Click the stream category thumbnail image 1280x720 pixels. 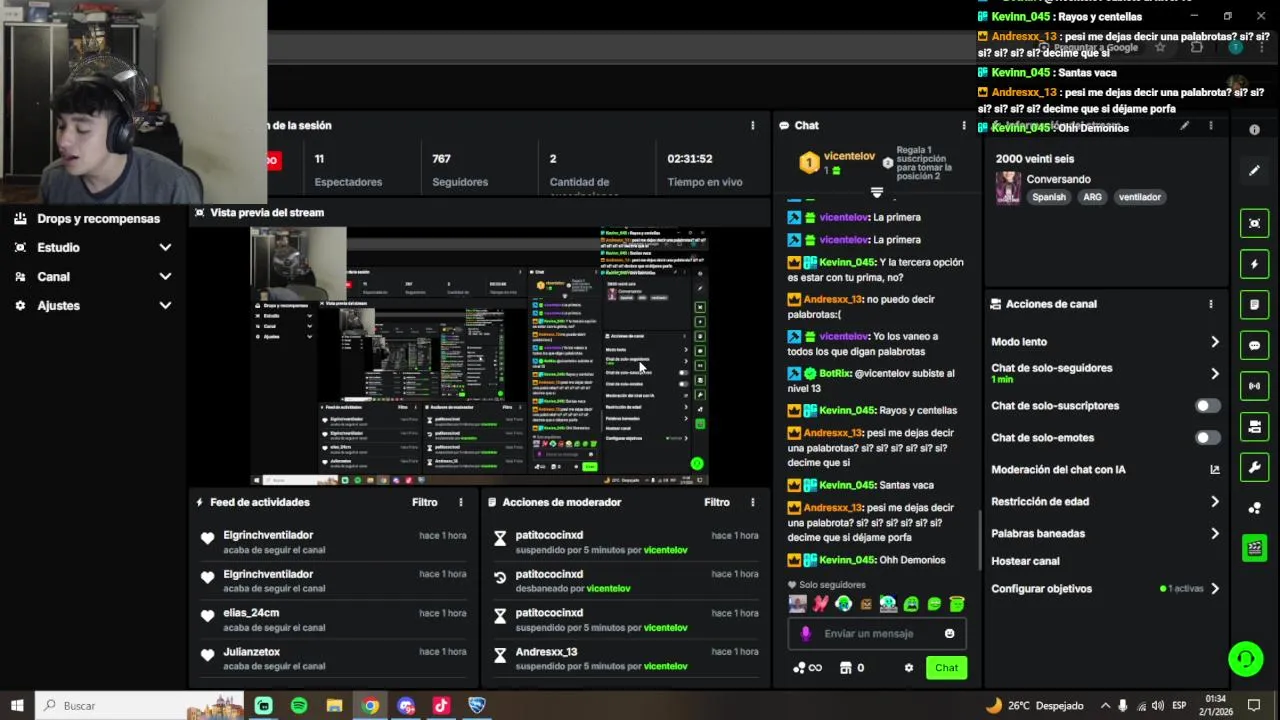point(1008,188)
